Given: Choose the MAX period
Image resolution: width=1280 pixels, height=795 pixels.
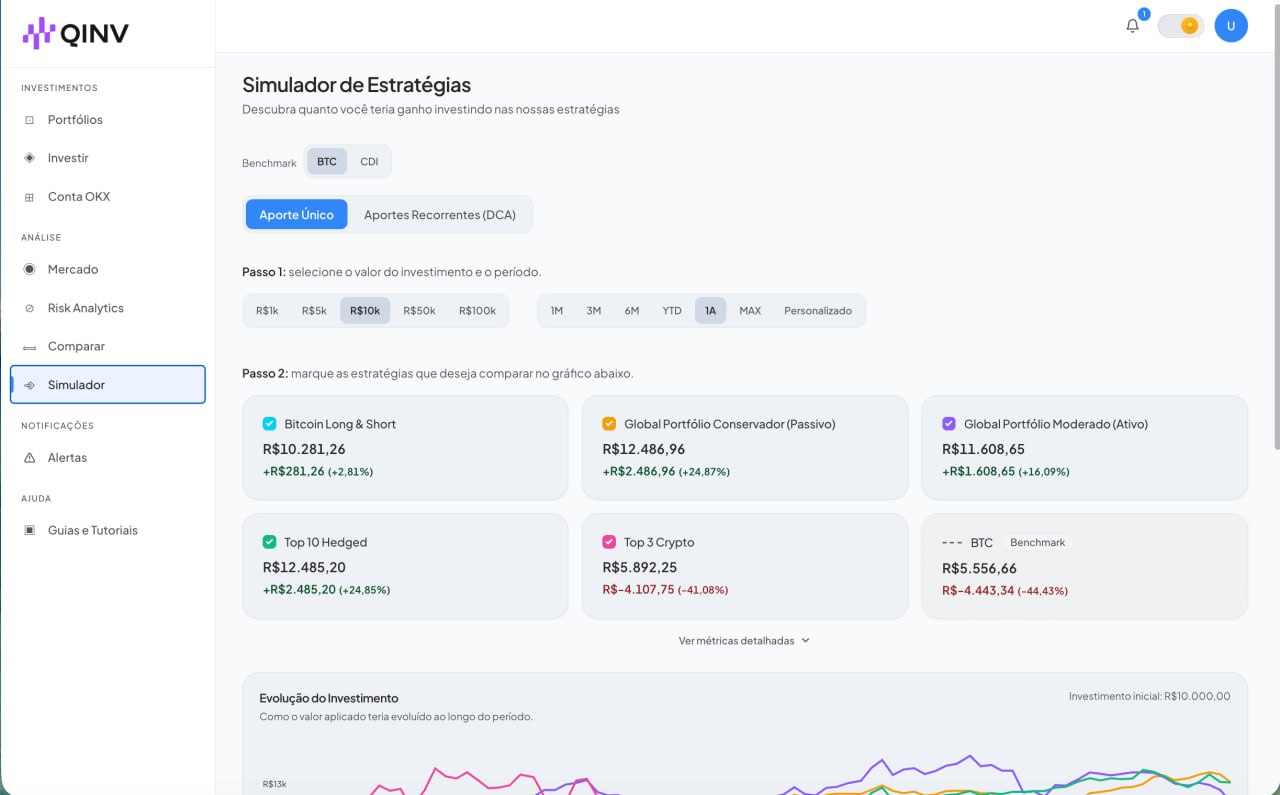Looking at the screenshot, I should tap(750, 311).
